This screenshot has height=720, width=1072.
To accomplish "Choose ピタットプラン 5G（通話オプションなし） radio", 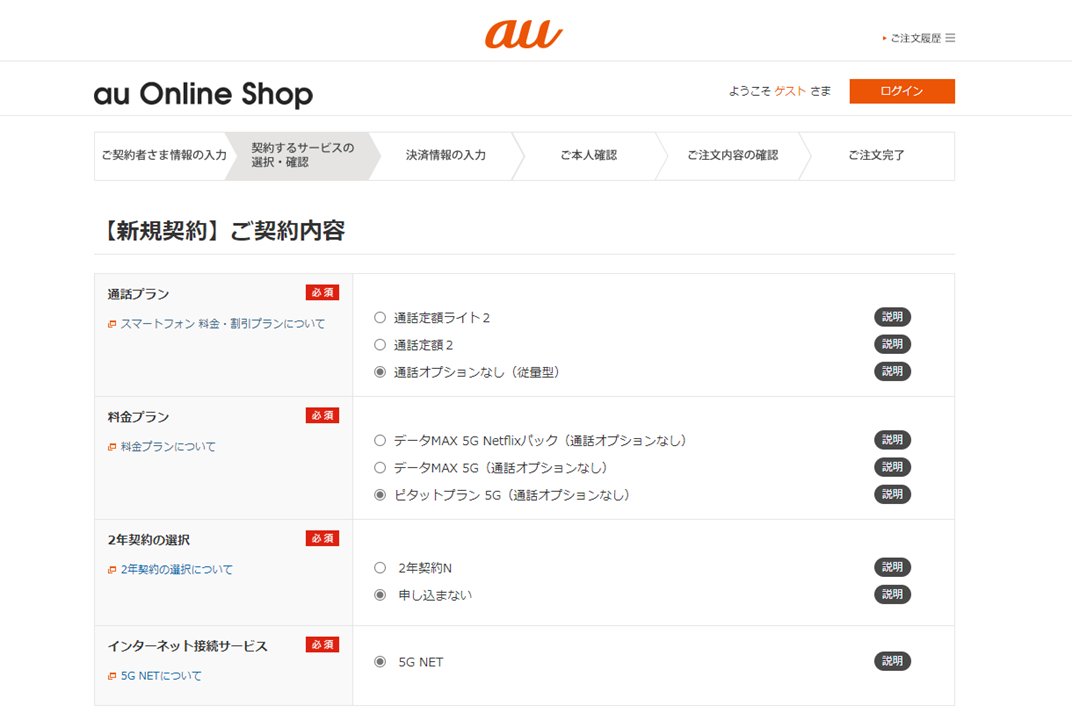I will pyautogui.click(x=380, y=495).
